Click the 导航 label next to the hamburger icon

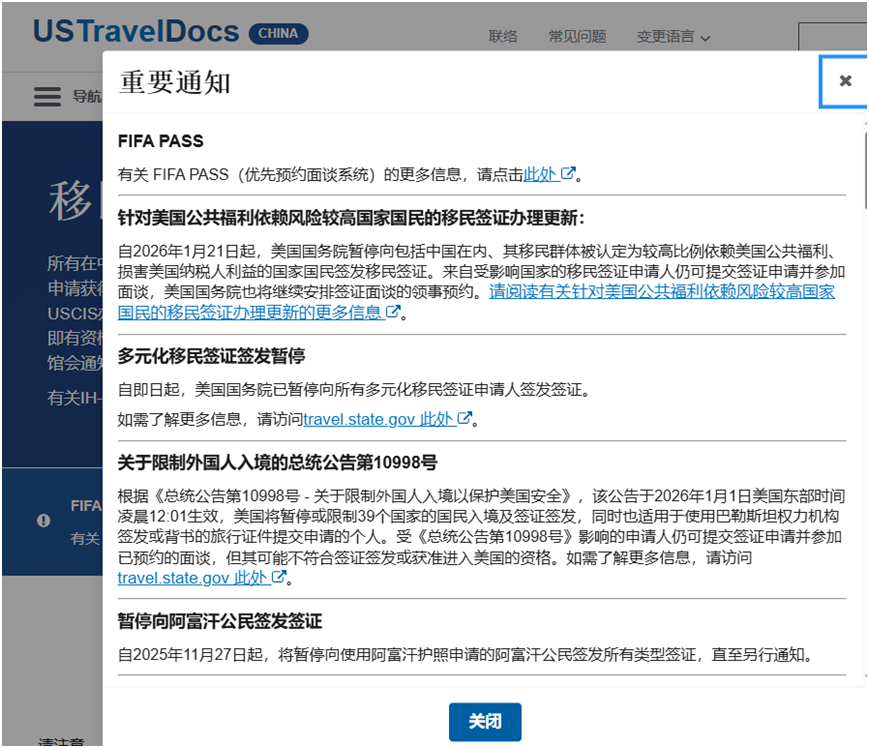click(85, 97)
